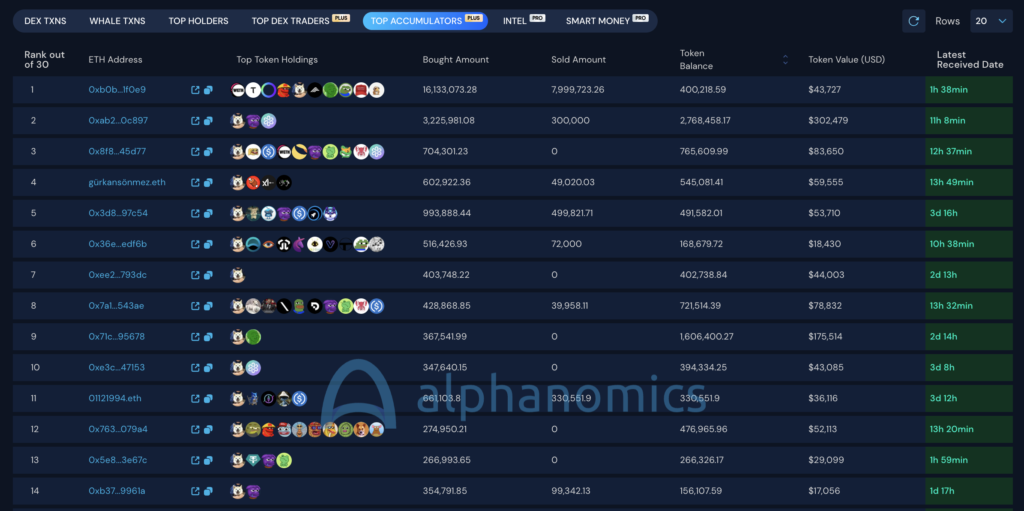Open wallet address 0x8f8...45d77
The image size is (1024, 511).
(x=117, y=152)
